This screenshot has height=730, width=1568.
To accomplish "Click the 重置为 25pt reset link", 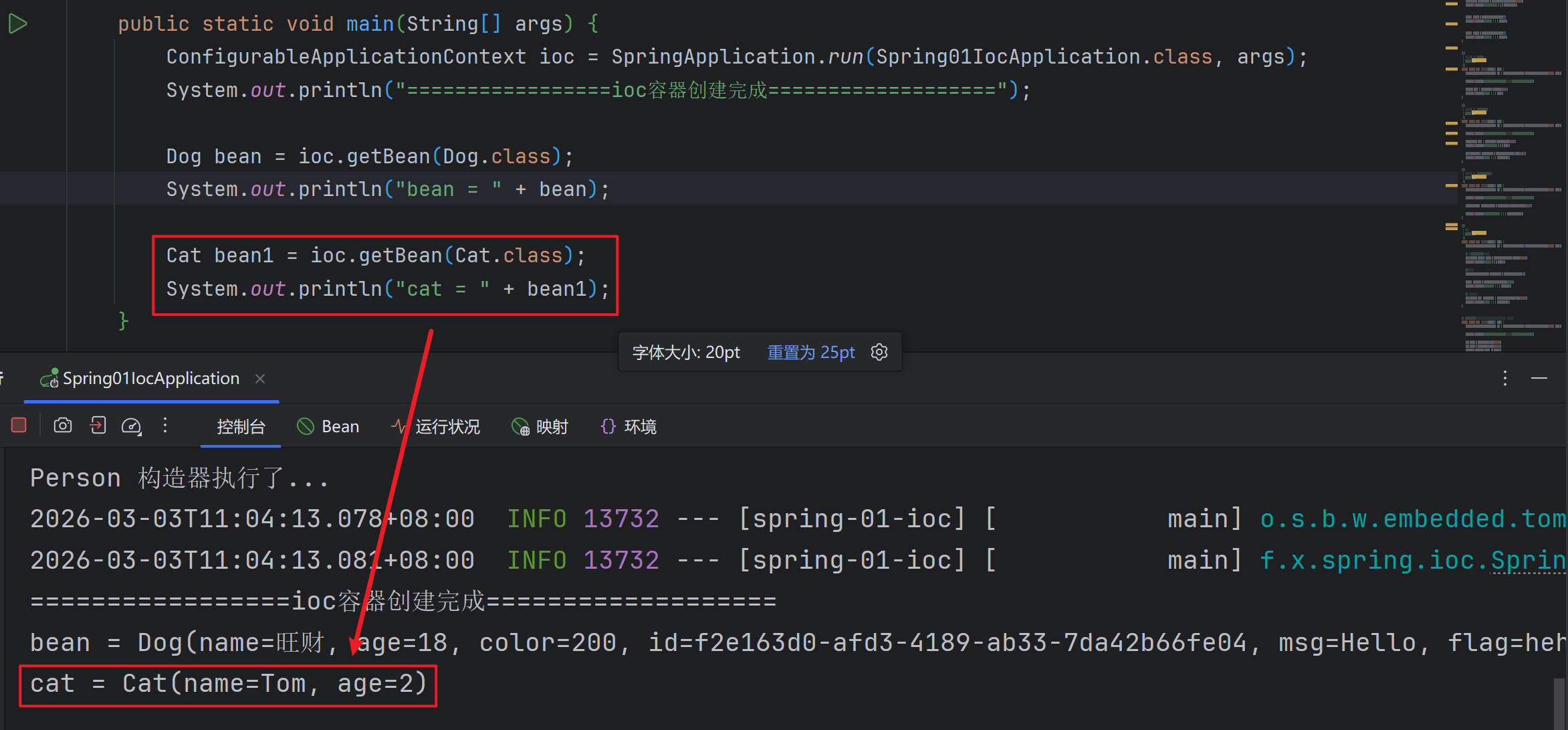I will pos(810,352).
